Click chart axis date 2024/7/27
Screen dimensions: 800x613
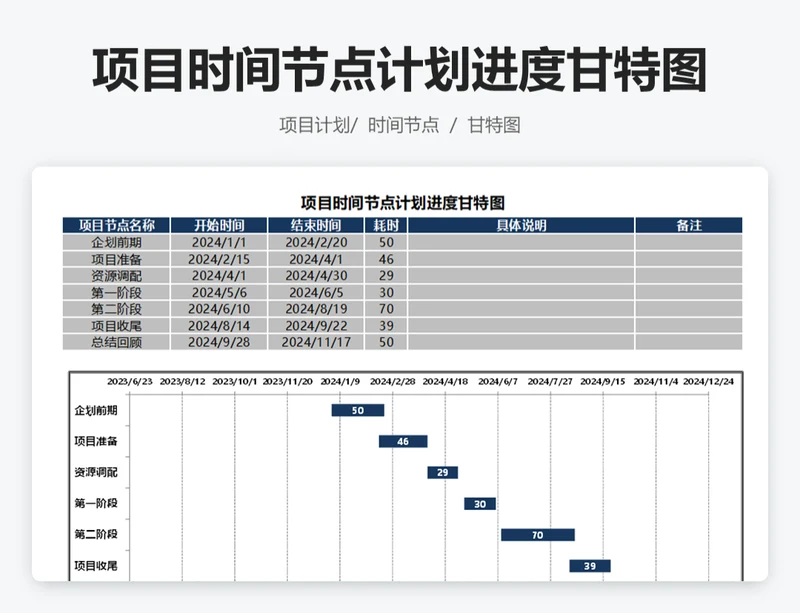(x=550, y=382)
